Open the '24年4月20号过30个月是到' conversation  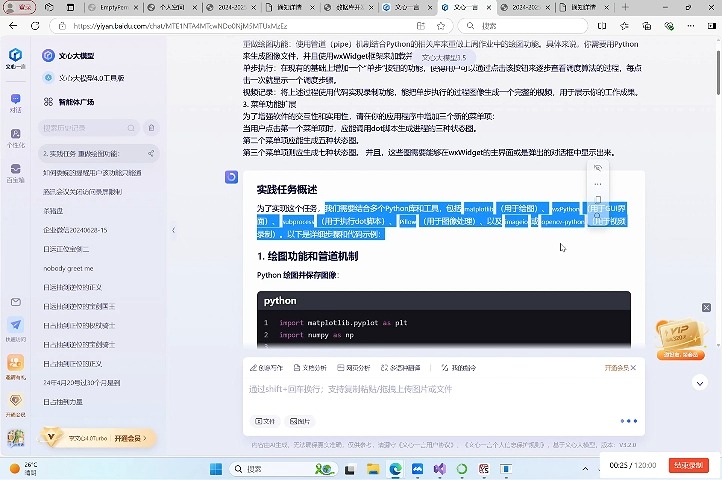[x=82, y=383]
